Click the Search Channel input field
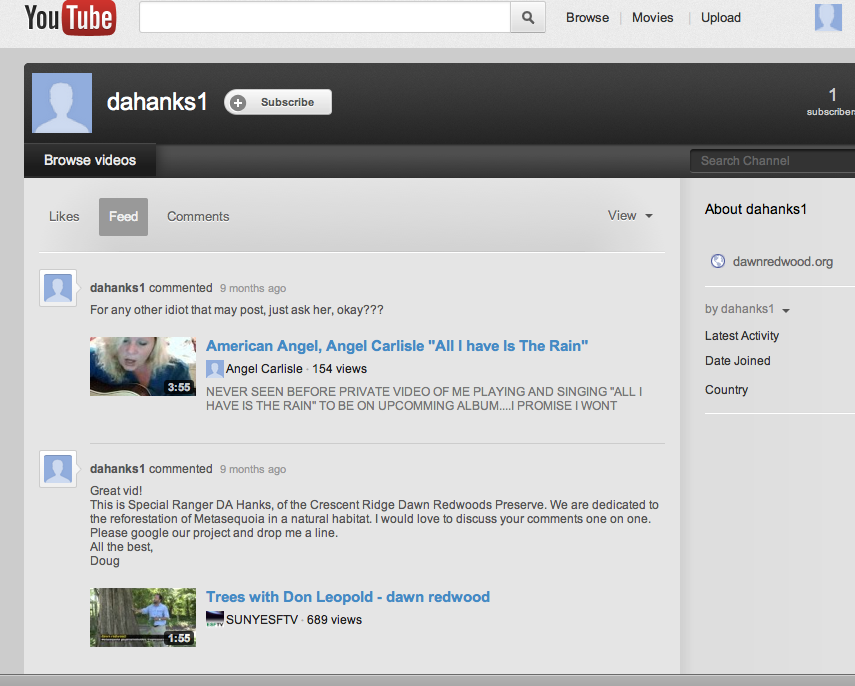The height and width of the screenshot is (686, 855). coord(772,161)
